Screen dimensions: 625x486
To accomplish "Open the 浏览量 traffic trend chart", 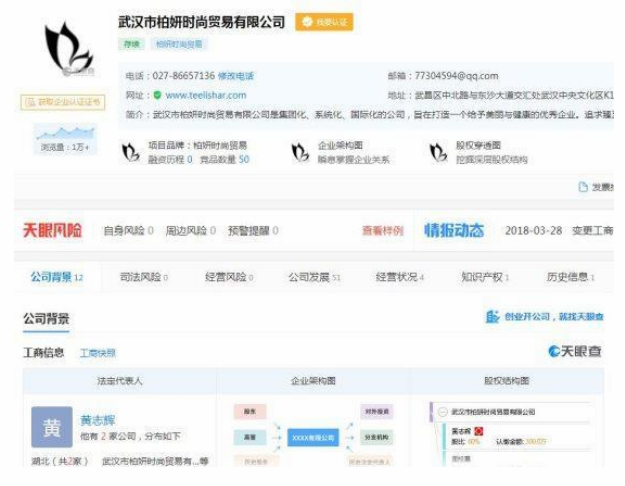I will coord(65,134).
